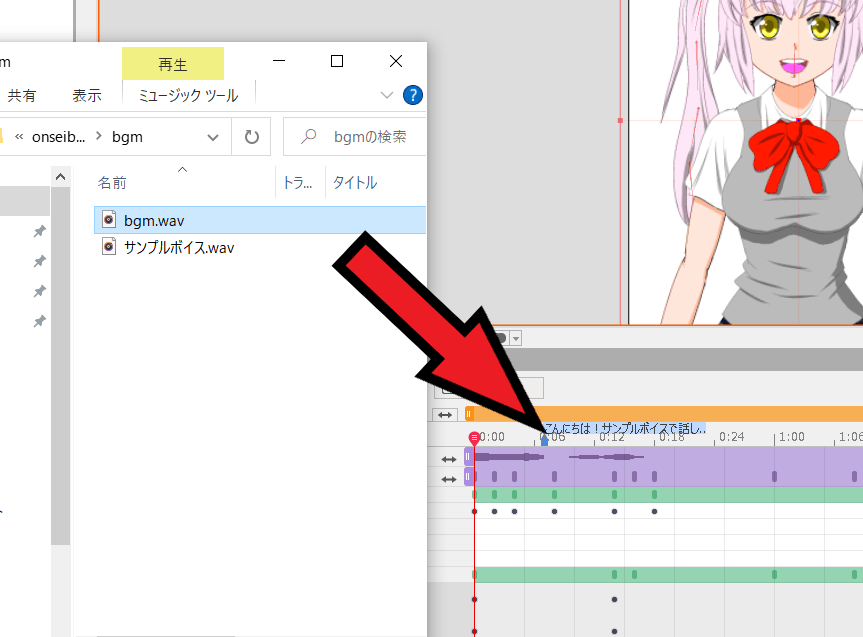Select サンプルボイス.wav in the file list

[x=180, y=246]
